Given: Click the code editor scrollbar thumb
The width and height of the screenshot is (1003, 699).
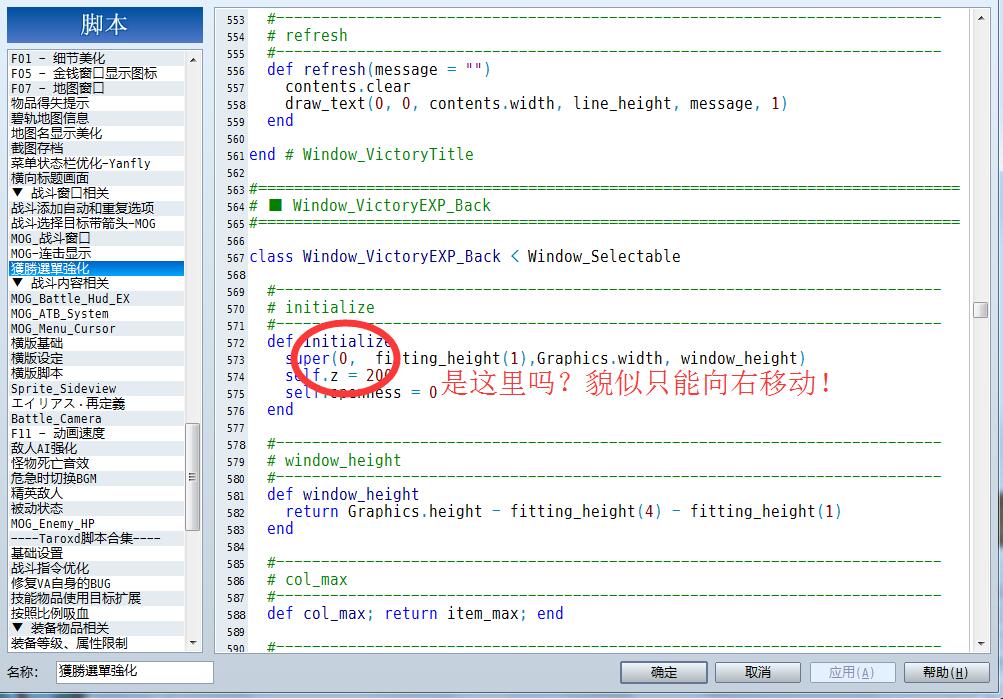Looking at the screenshot, I should click(x=981, y=310).
